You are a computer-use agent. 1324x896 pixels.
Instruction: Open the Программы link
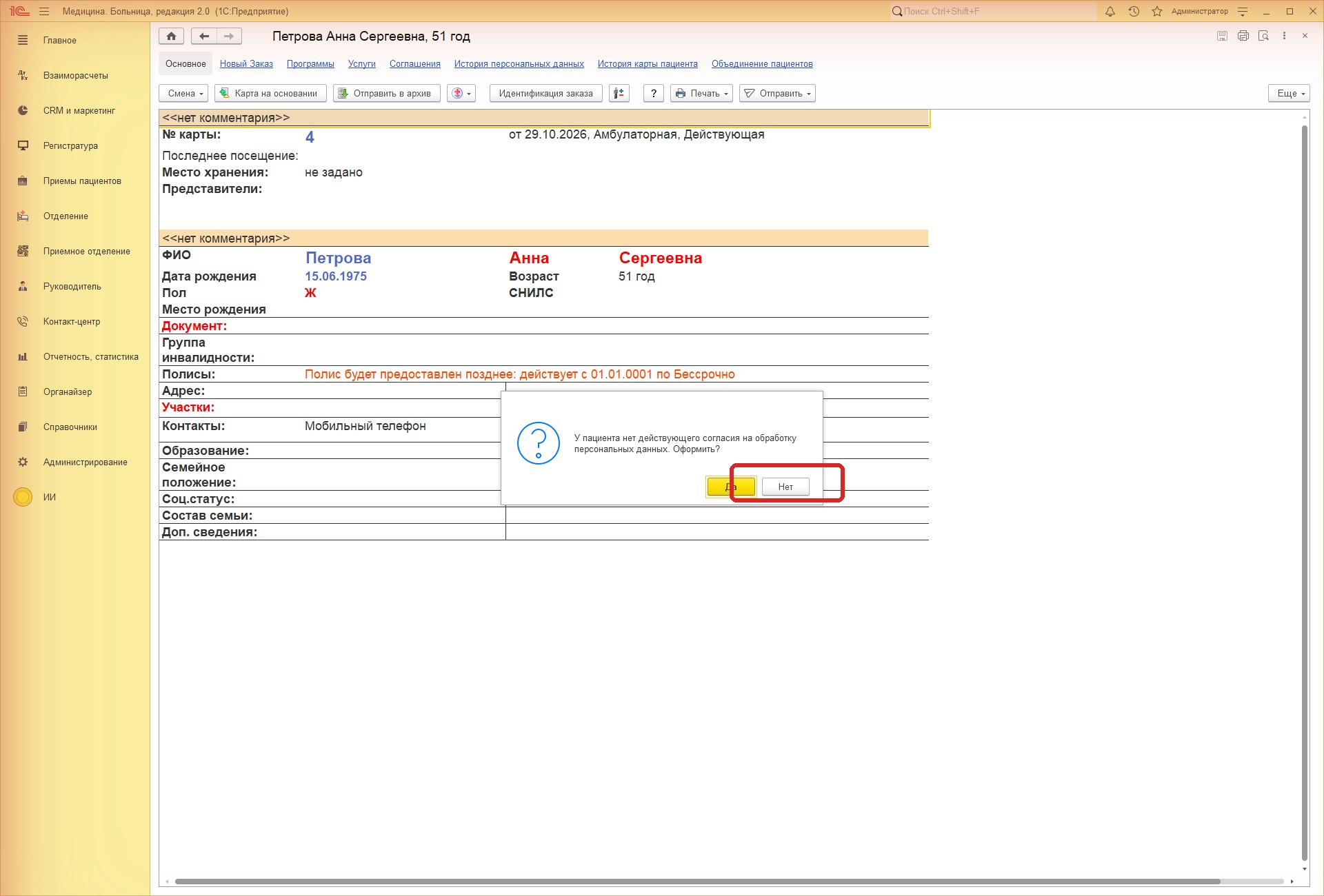coord(310,64)
